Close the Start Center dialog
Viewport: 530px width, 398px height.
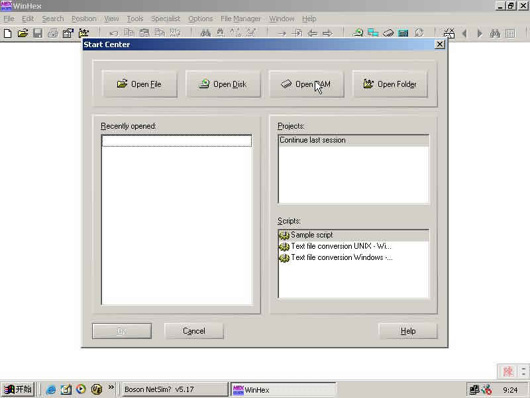click(439, 44)
